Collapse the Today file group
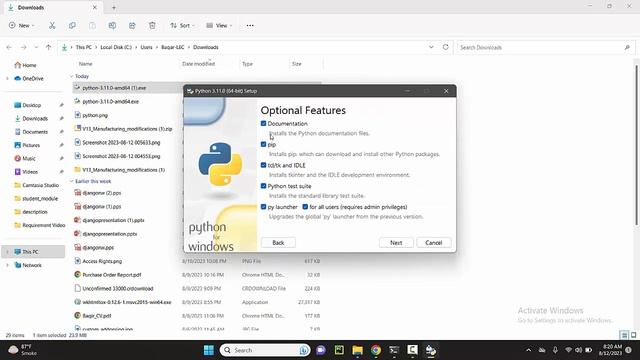 point(71,76)
